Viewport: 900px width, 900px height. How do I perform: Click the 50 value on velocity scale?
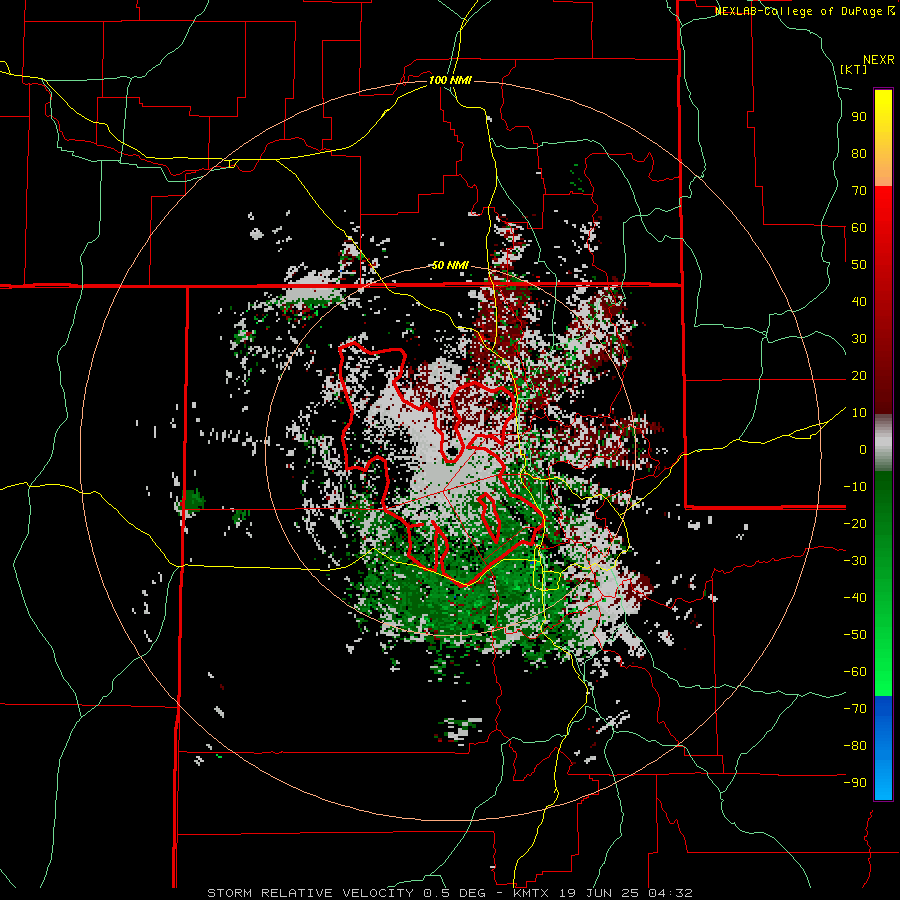tap(859, 265)
